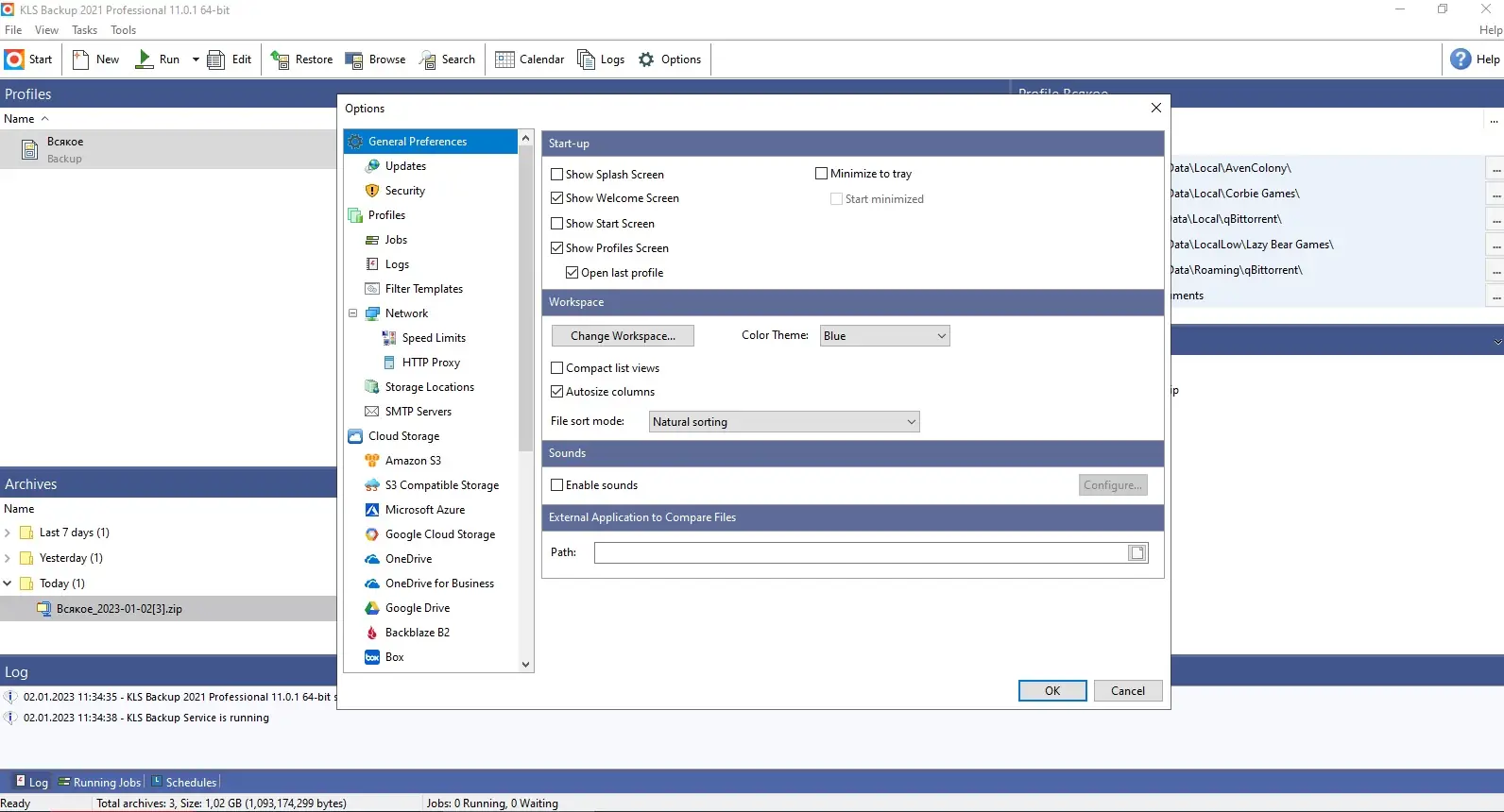Image resolution: width=1504 pixels, height=812 pixels.
Task: Select Box cloud storage item
Action: tap(394, 657)
